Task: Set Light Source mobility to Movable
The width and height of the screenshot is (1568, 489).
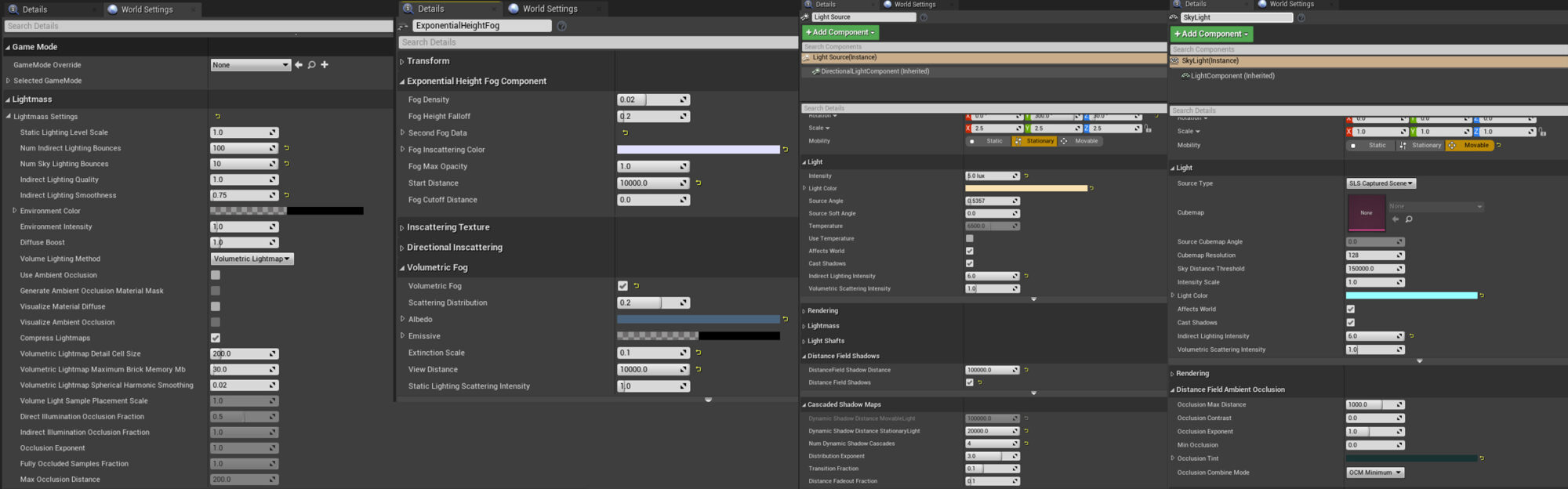Action: [x=1081, y=141]
